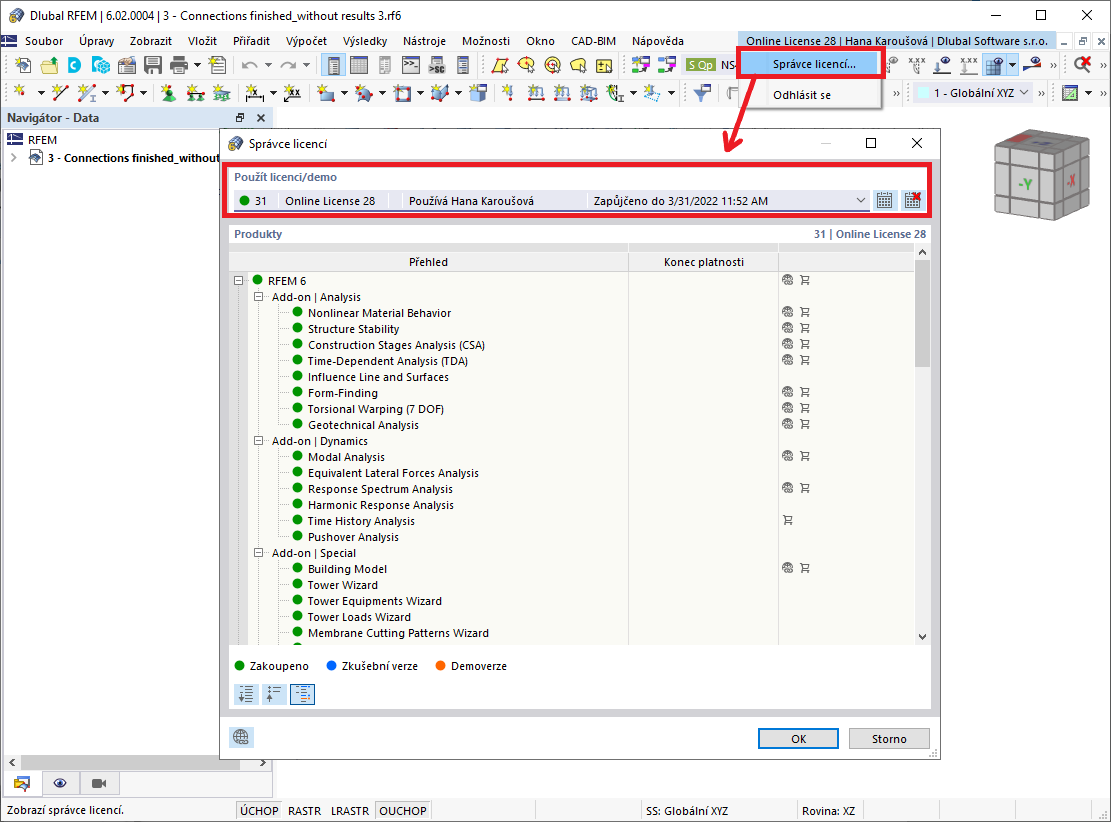Click the new surface tool icon
Screen dimensions: 1111x822
tap(326, 93)
